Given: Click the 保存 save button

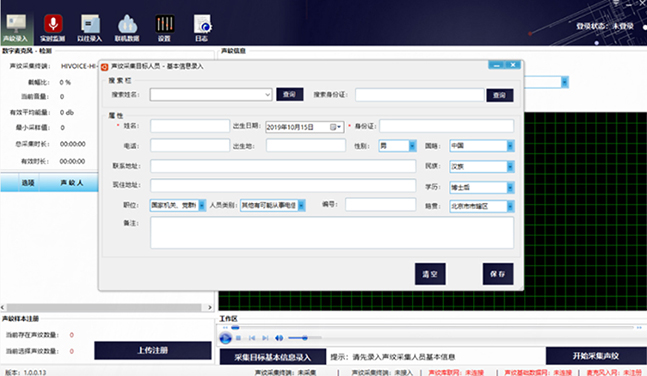Looking at the screenshot, I should (x=498, y=274).
